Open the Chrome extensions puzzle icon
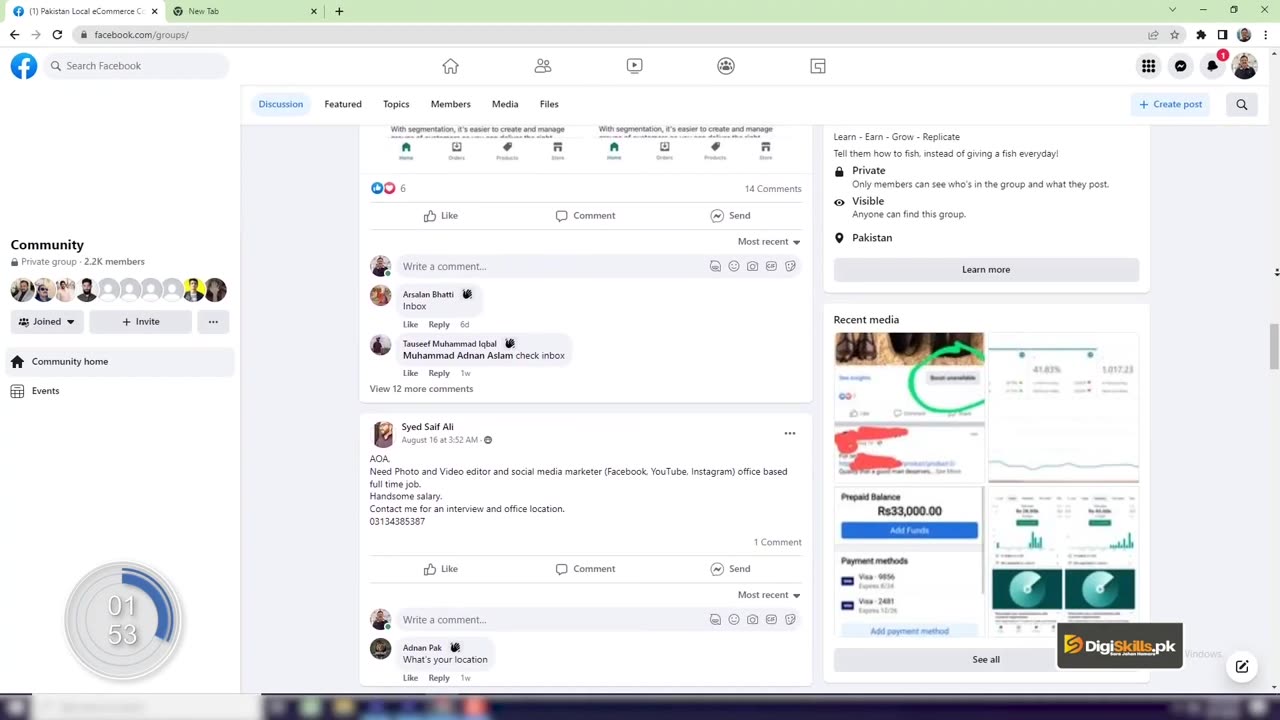 1201,35
